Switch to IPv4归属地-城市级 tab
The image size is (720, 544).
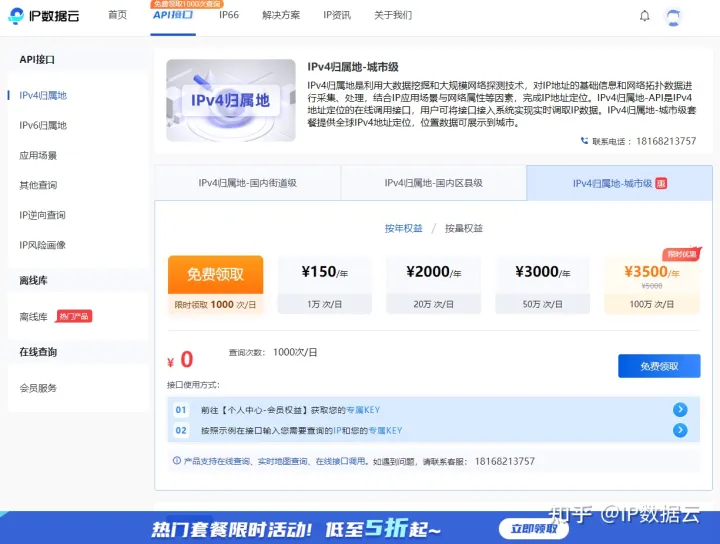coord(619,183)
